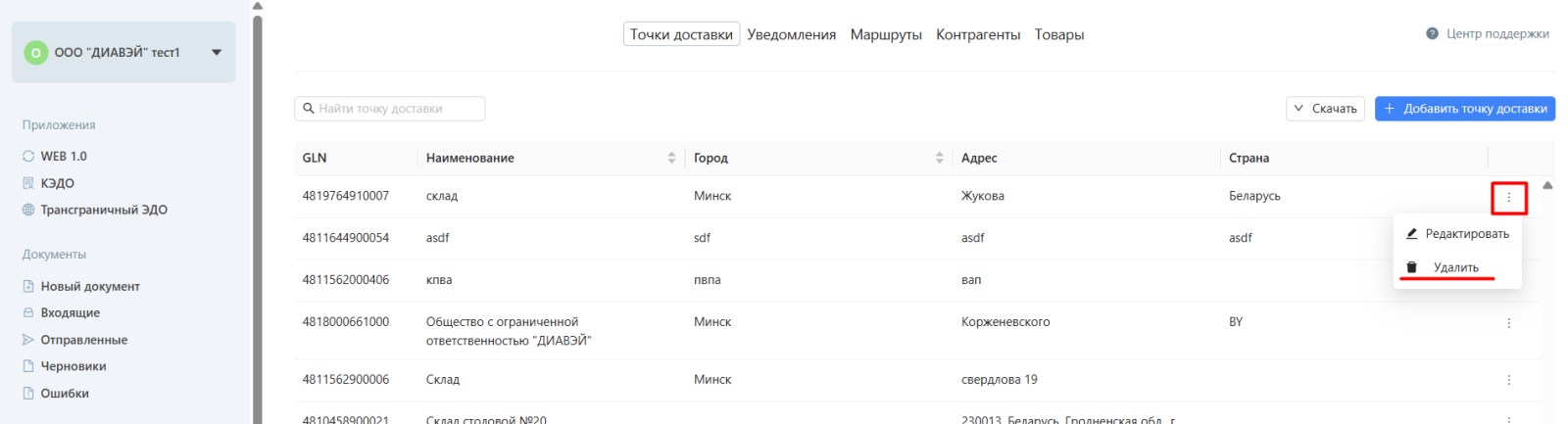This screenshot has width=1568, height=424.
Task: Sort by the Город column arrows
Action: [939, 158]
